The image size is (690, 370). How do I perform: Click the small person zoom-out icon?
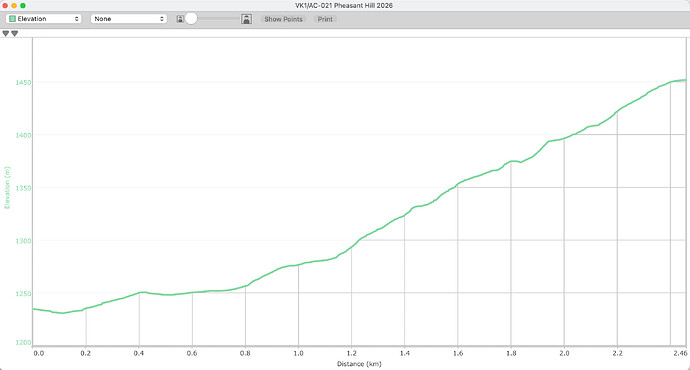coord(180,19)
